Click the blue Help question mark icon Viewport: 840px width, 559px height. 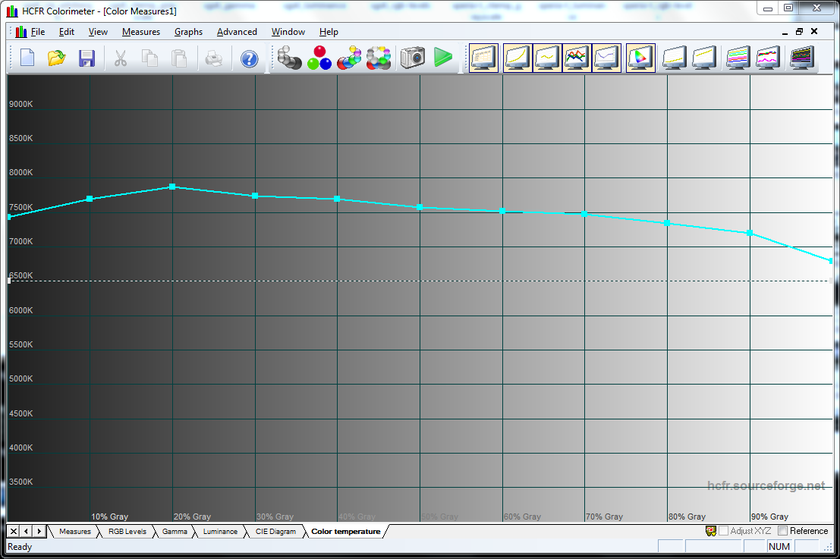tap(249, 59)
